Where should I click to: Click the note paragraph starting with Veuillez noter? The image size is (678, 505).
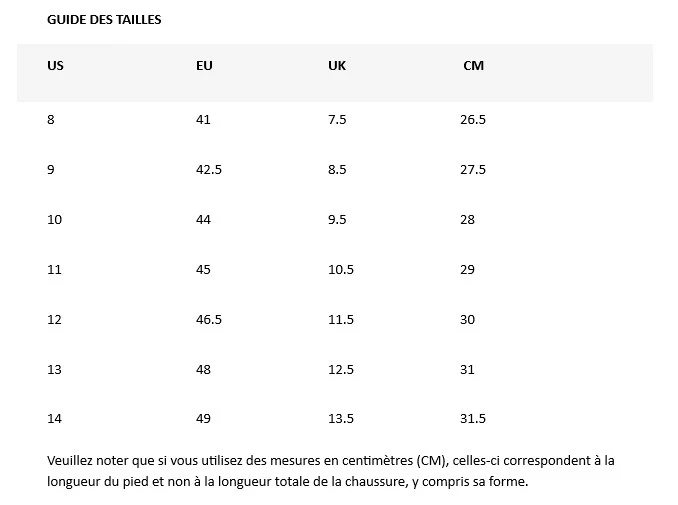[x=330, y=471]
